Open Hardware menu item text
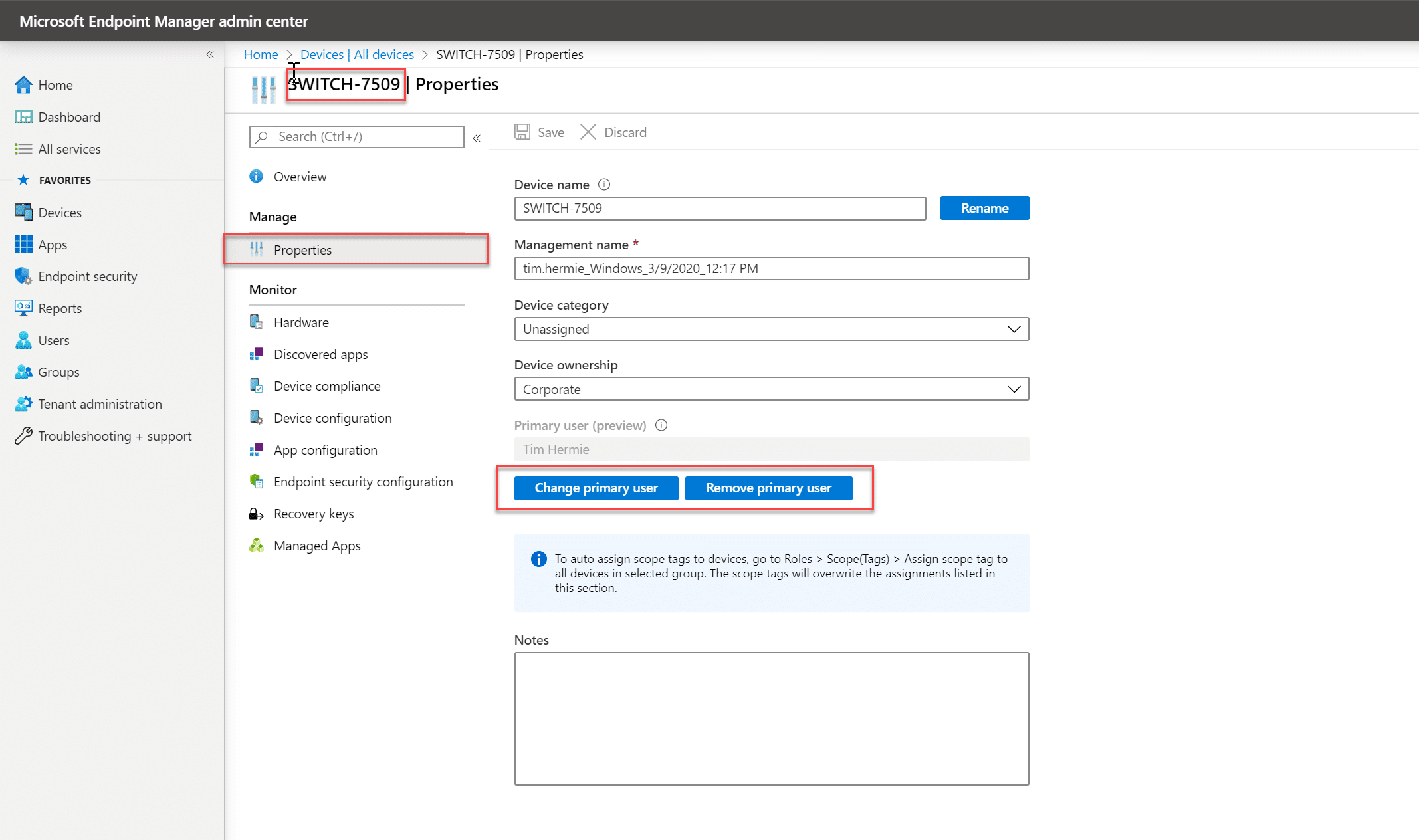The image size is (1419, 840). click(x=301, y=322)
